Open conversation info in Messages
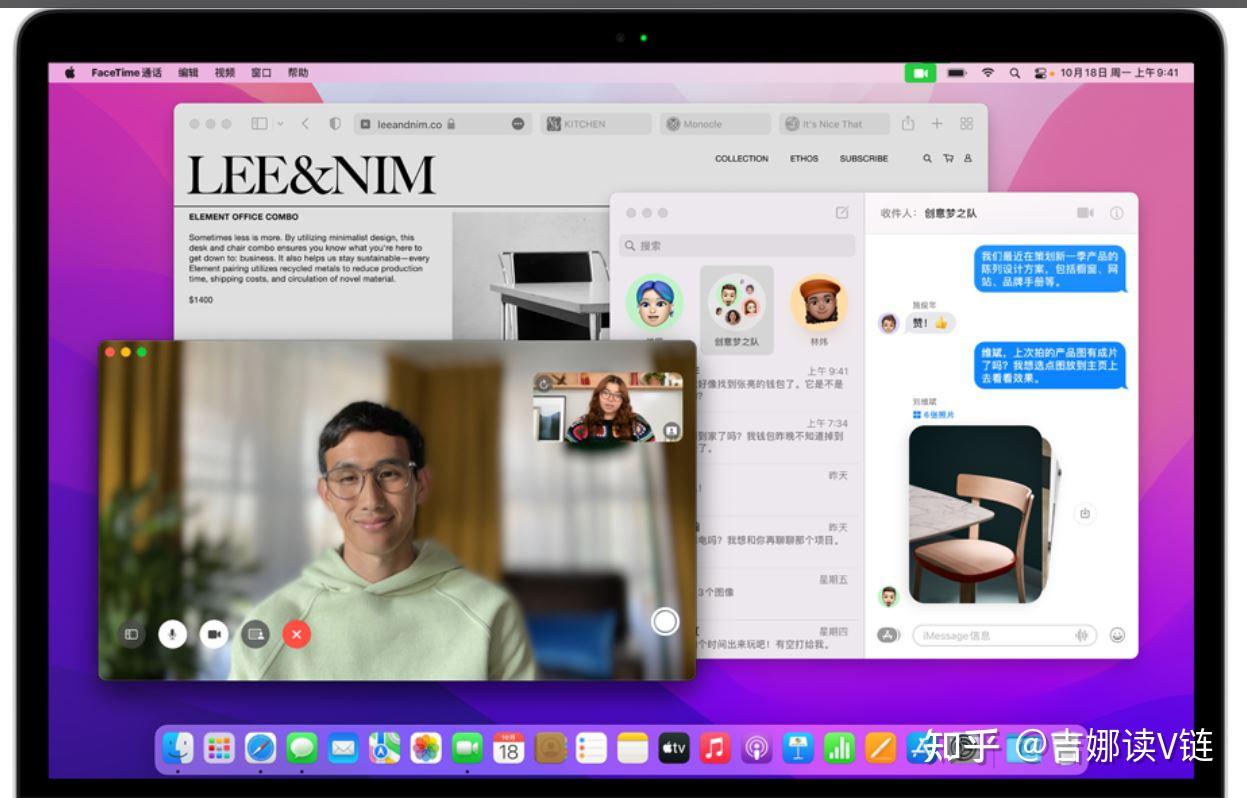 coord(1117,213)
